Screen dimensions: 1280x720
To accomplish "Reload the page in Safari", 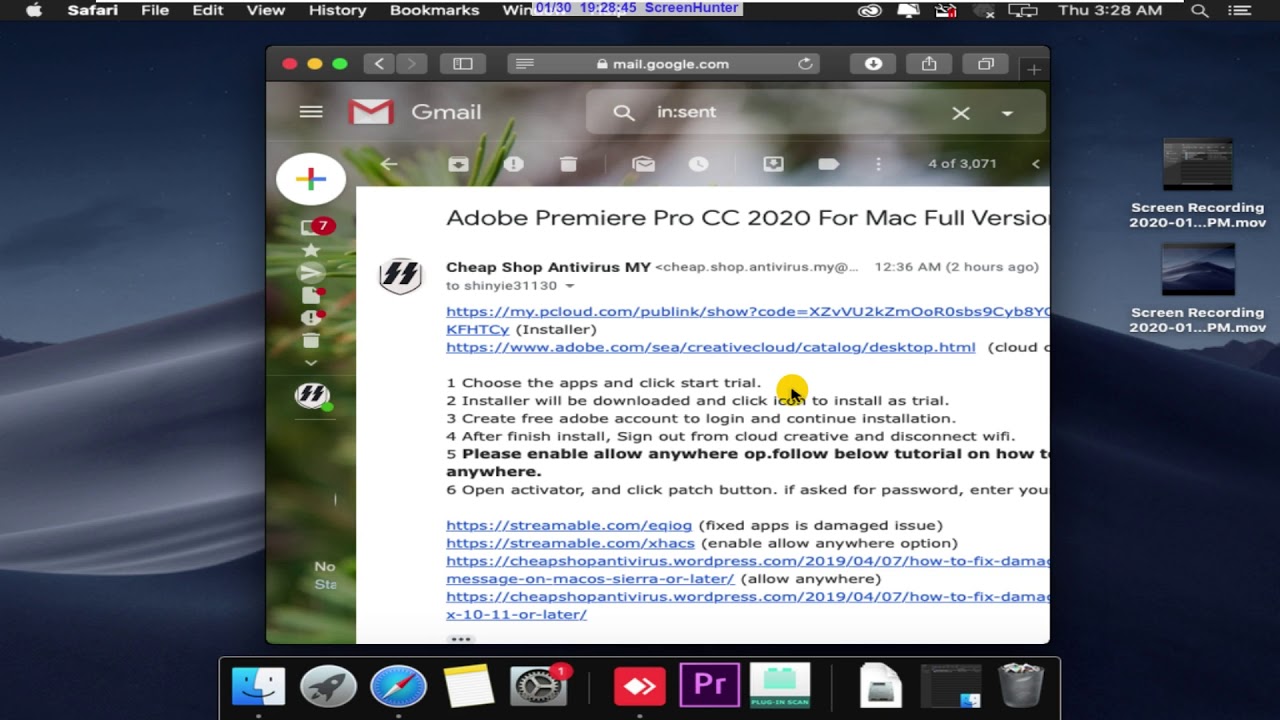I will (805, 64).
